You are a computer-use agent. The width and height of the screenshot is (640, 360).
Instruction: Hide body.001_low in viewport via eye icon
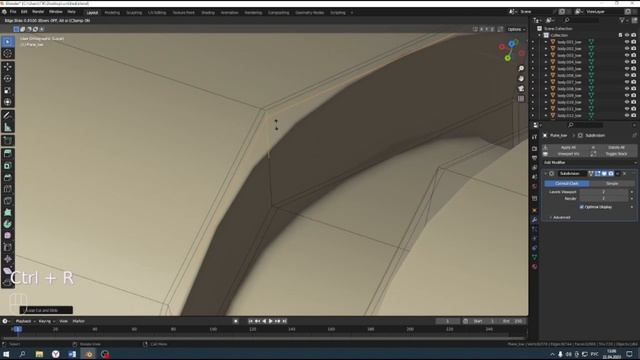[x=627, y=42]
